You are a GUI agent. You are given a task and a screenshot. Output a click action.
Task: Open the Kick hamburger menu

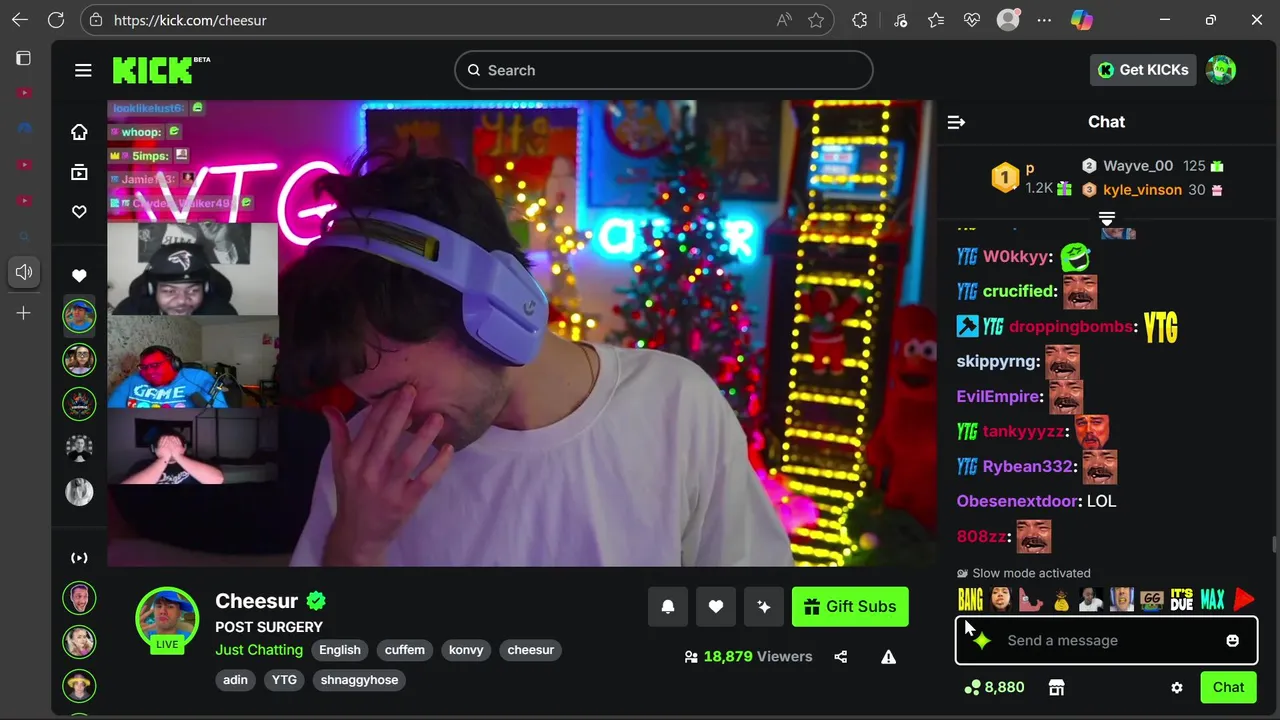point(83,70)
